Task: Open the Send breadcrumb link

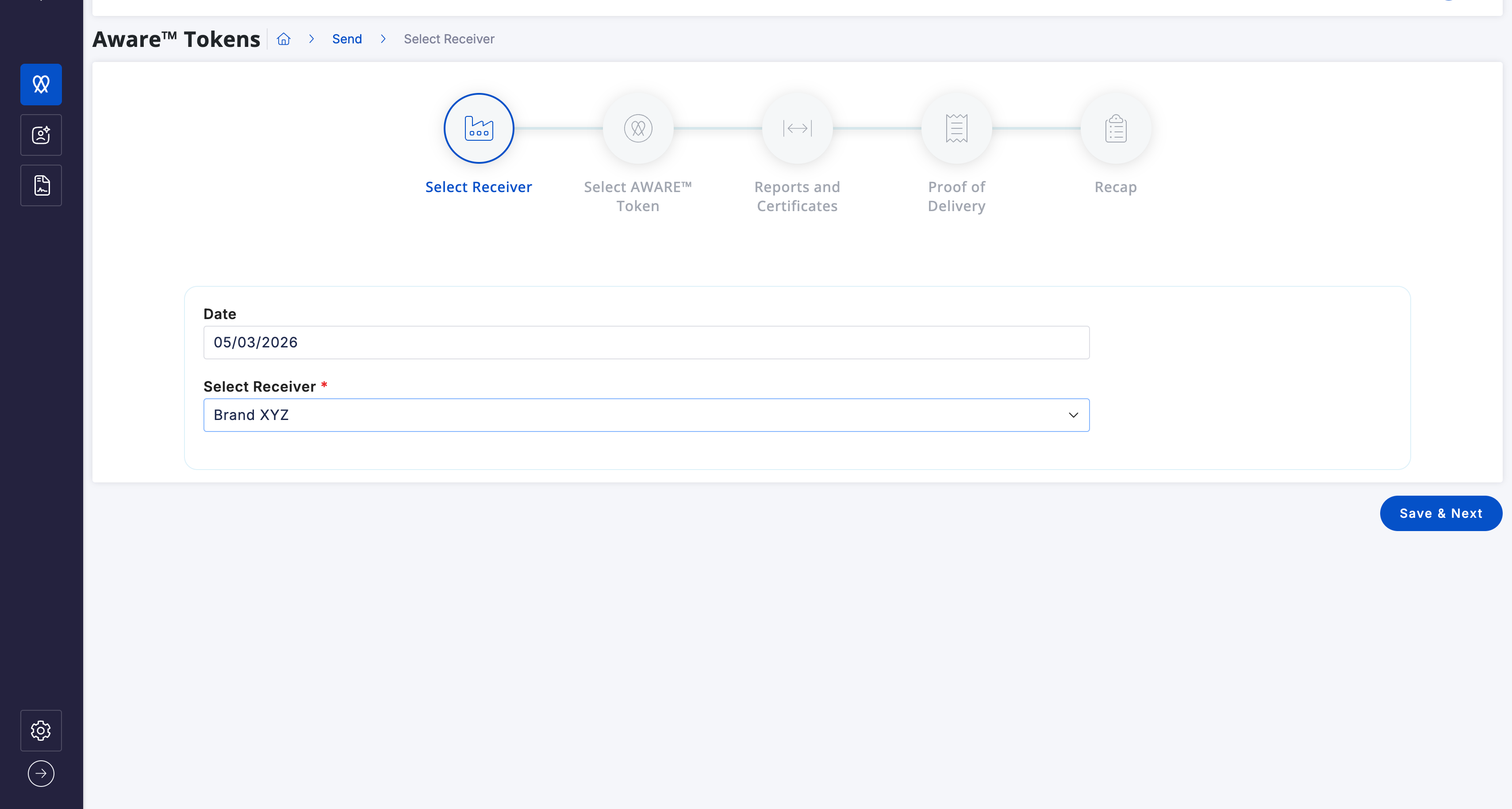Action: coord(347,39)
